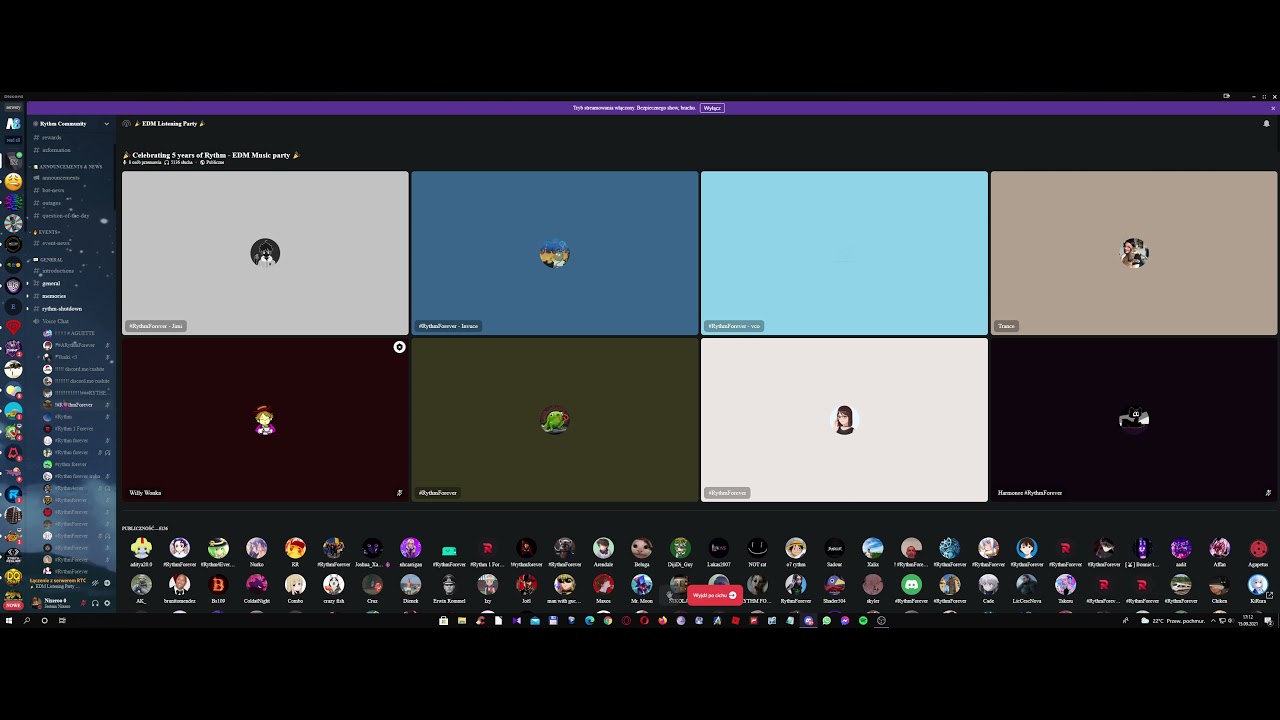The image size is (1280, 720).
Task: Click audience member ColdatNight avatar
Action: tap(256, 584)
